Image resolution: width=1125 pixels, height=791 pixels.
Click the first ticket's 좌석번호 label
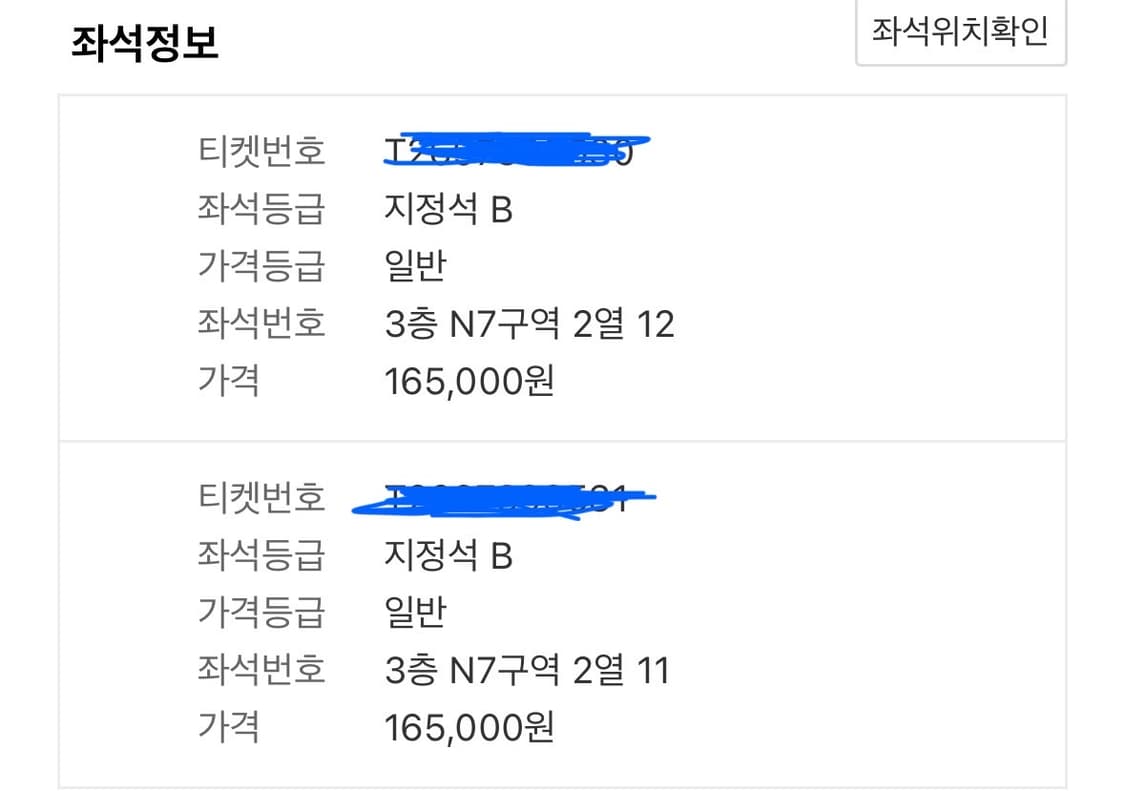click(262, 324)
